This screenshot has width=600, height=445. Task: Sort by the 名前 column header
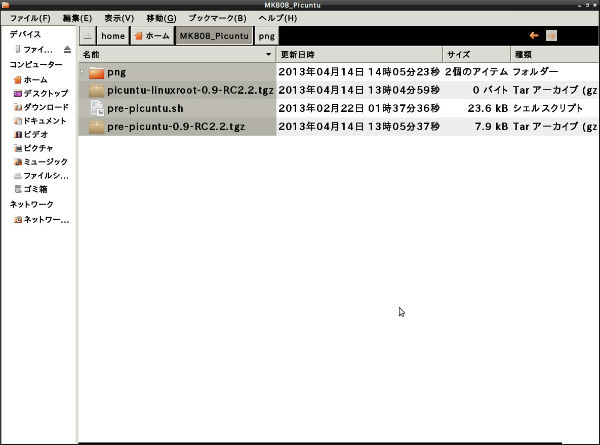point(177,54)
